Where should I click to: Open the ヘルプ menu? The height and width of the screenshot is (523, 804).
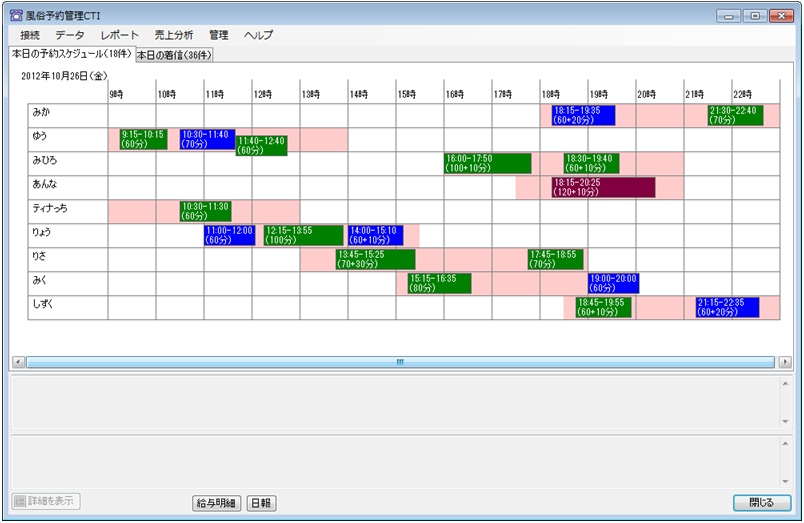coord(258,35)
